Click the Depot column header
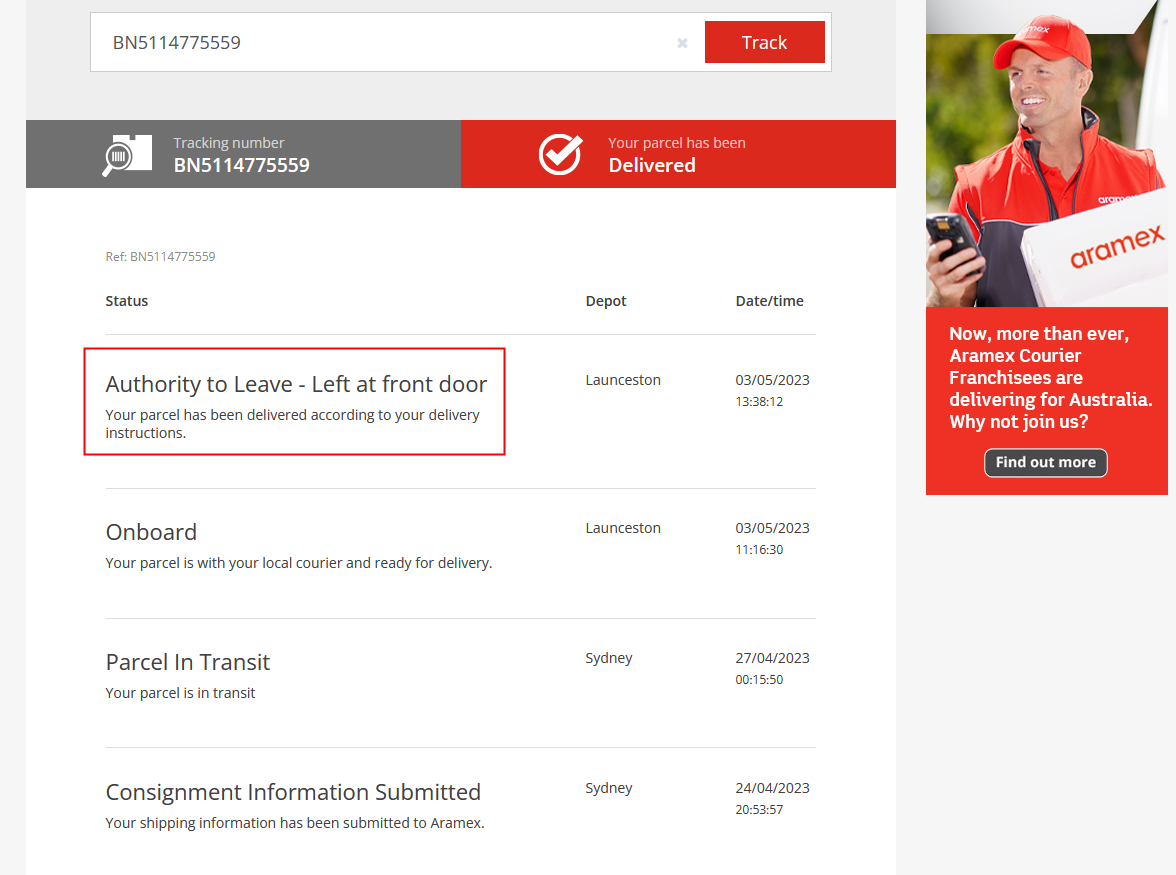Viewport: 1176px width, 875px height. [x=606, y=301]
